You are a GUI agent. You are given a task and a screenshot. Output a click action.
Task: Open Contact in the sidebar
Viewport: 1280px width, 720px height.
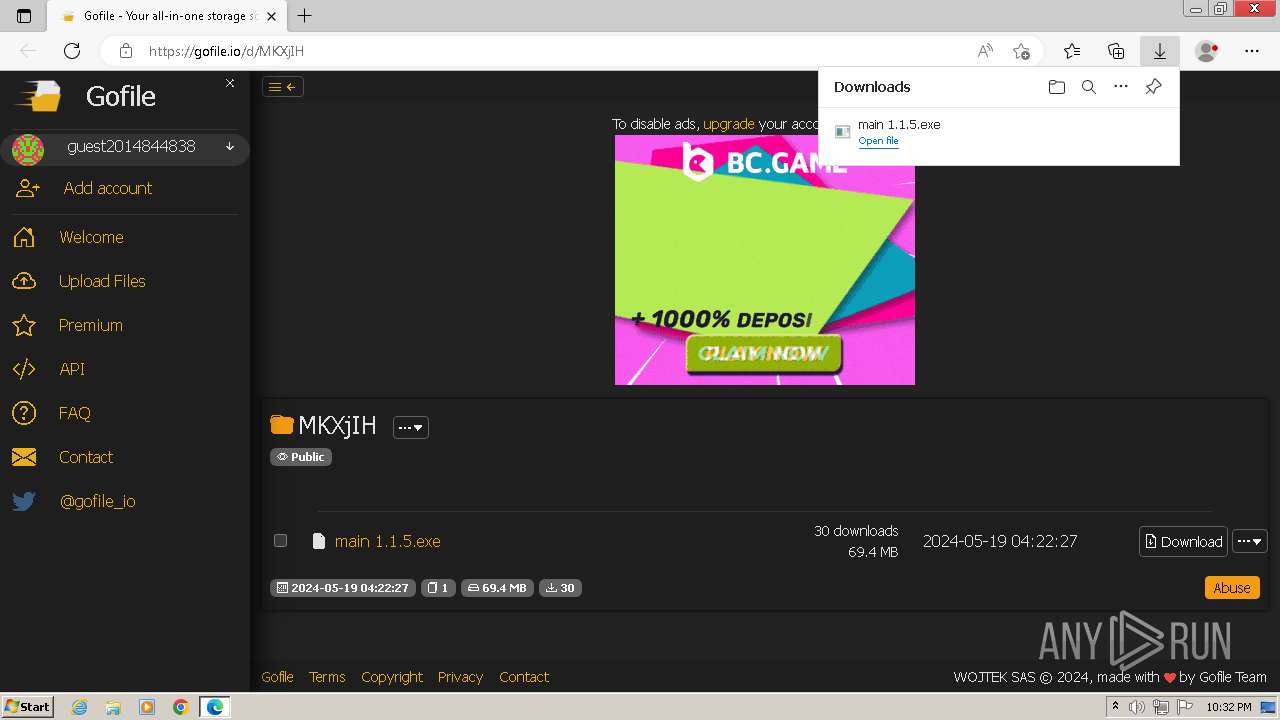click(x=86, y=457)
